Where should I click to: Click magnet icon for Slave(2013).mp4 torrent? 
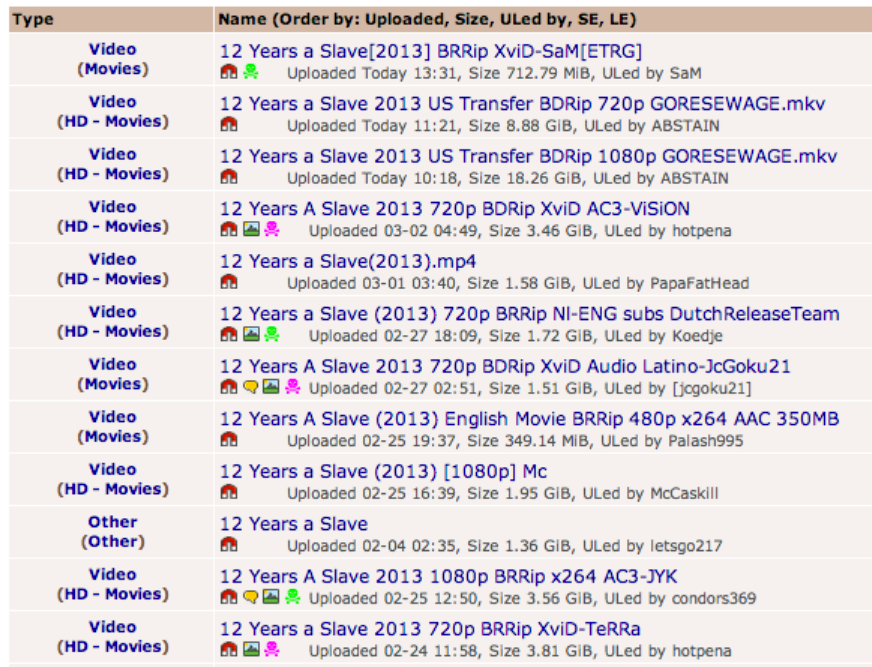click(x=229, y=282)
